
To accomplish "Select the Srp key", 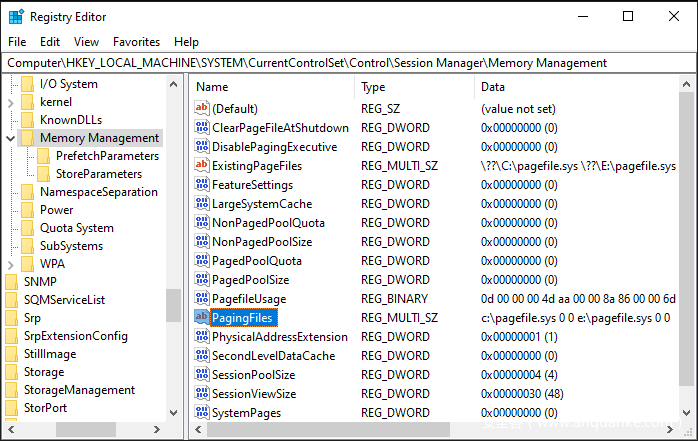I will [x=32, y=318].
